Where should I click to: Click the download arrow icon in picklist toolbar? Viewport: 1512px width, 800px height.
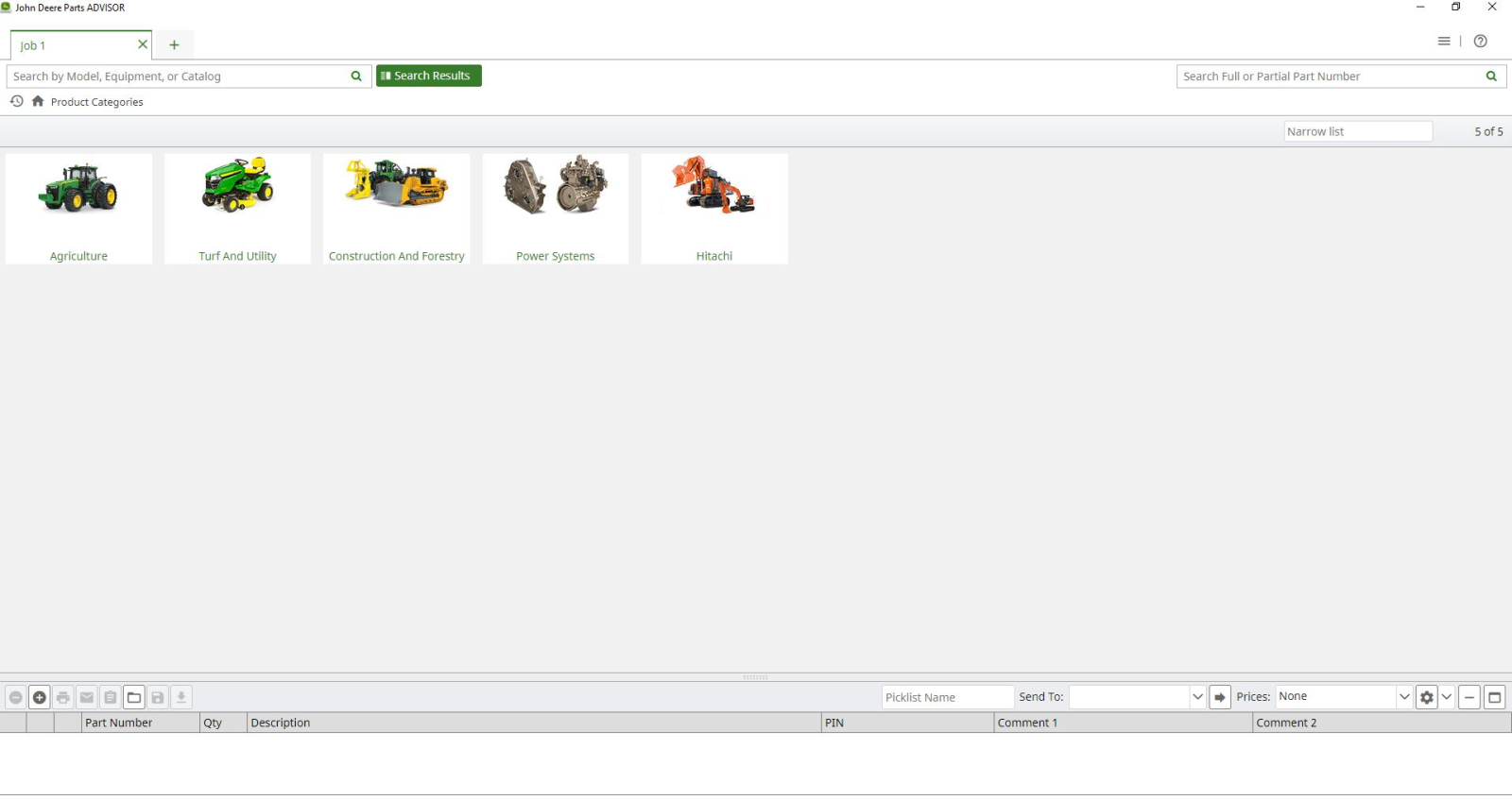(181, 697)
